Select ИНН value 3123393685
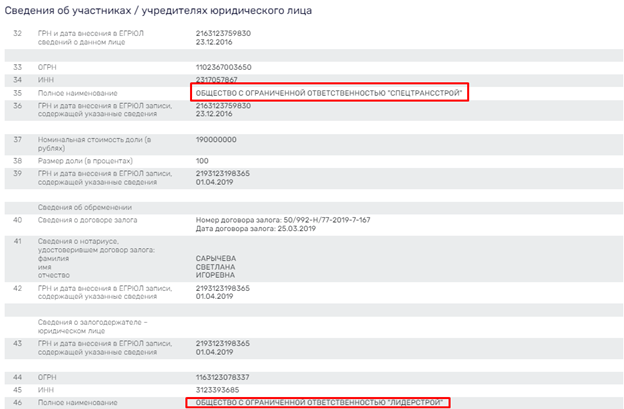The width and height of the screenshot is (624, 409). coord(217,390)
